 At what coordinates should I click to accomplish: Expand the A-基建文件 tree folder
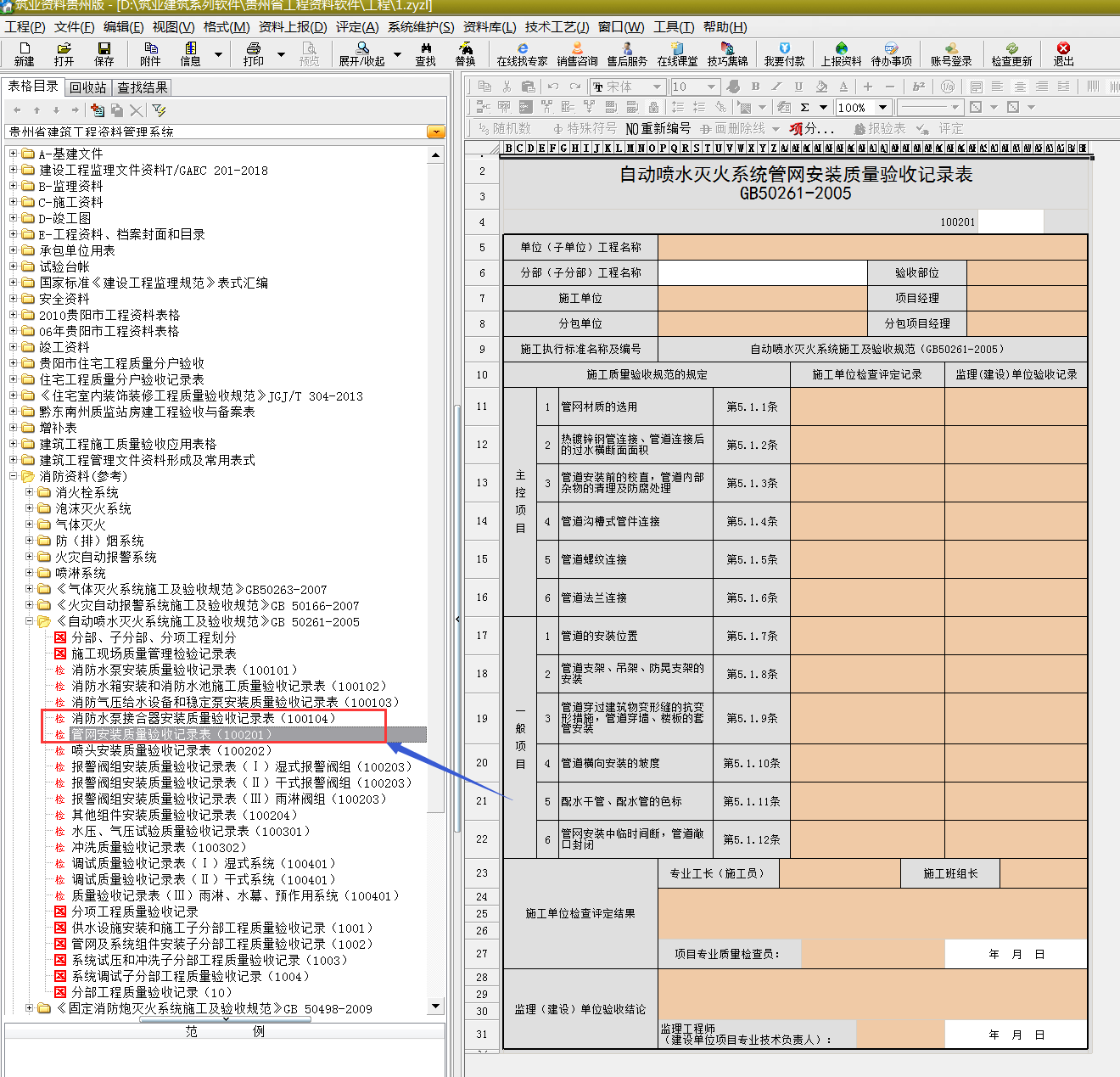(x=14, y=154)
